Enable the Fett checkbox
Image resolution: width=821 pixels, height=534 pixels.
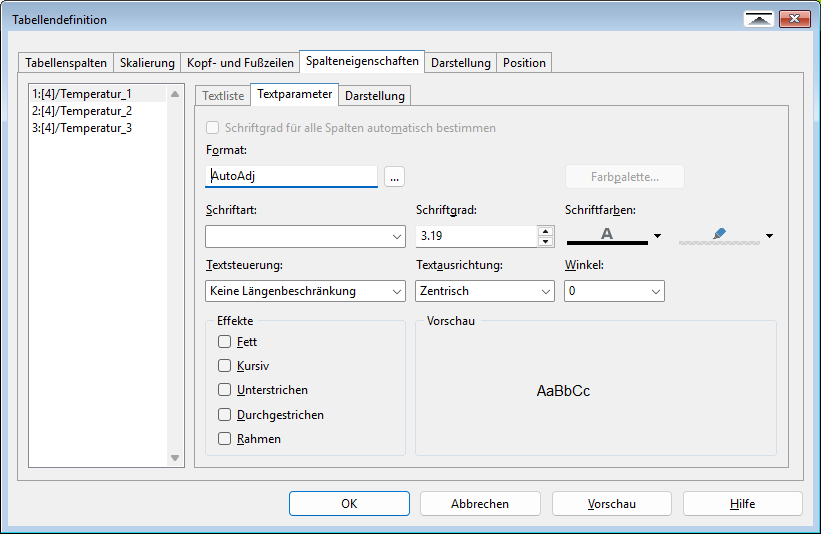tap(225, 342)
